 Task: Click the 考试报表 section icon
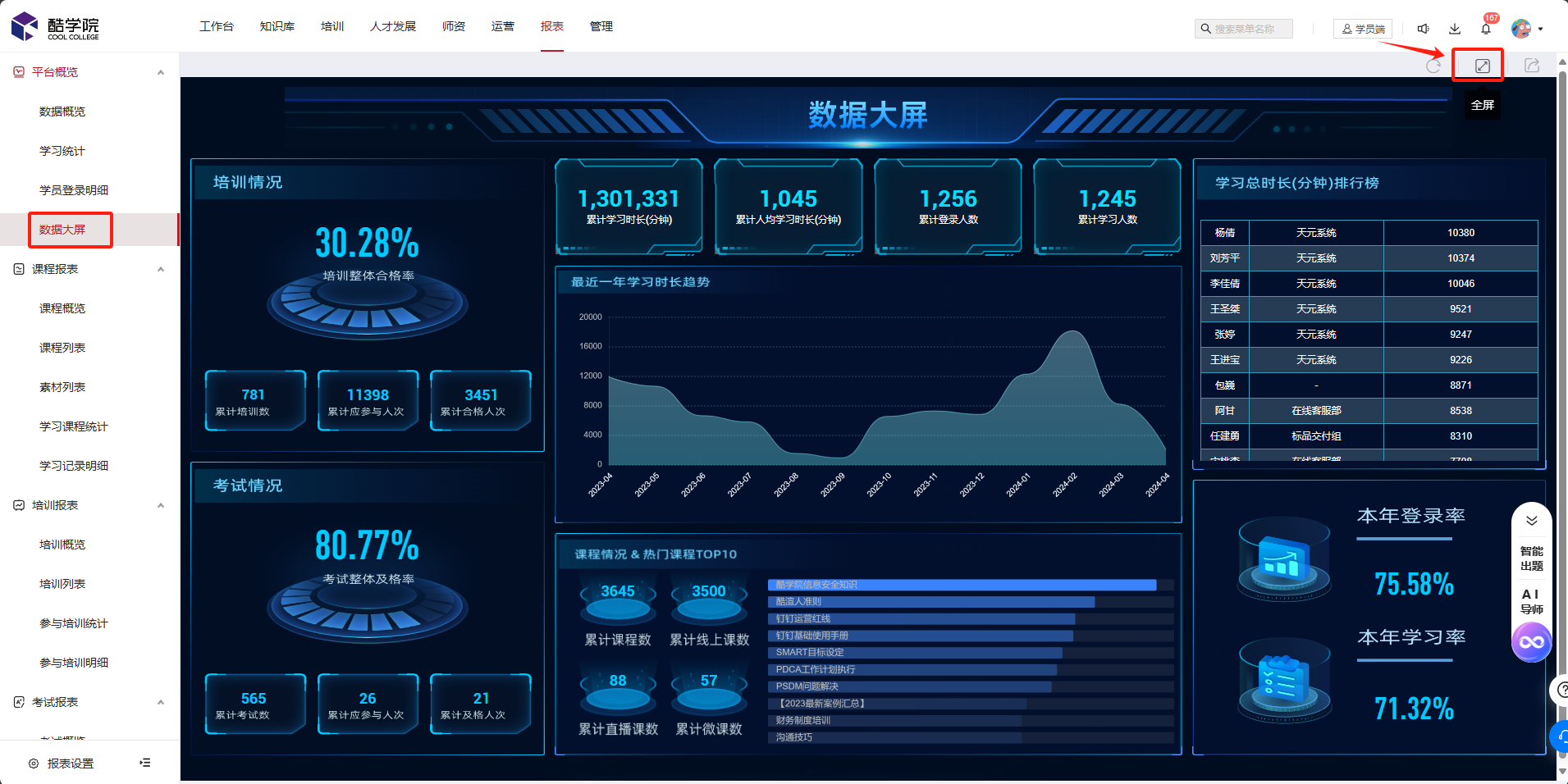pyautogui.click(x=19, y=702)
